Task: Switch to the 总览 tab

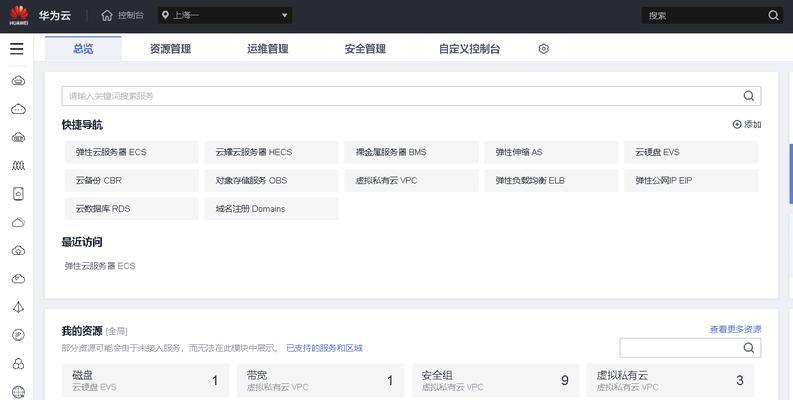Action: (83, 49)
